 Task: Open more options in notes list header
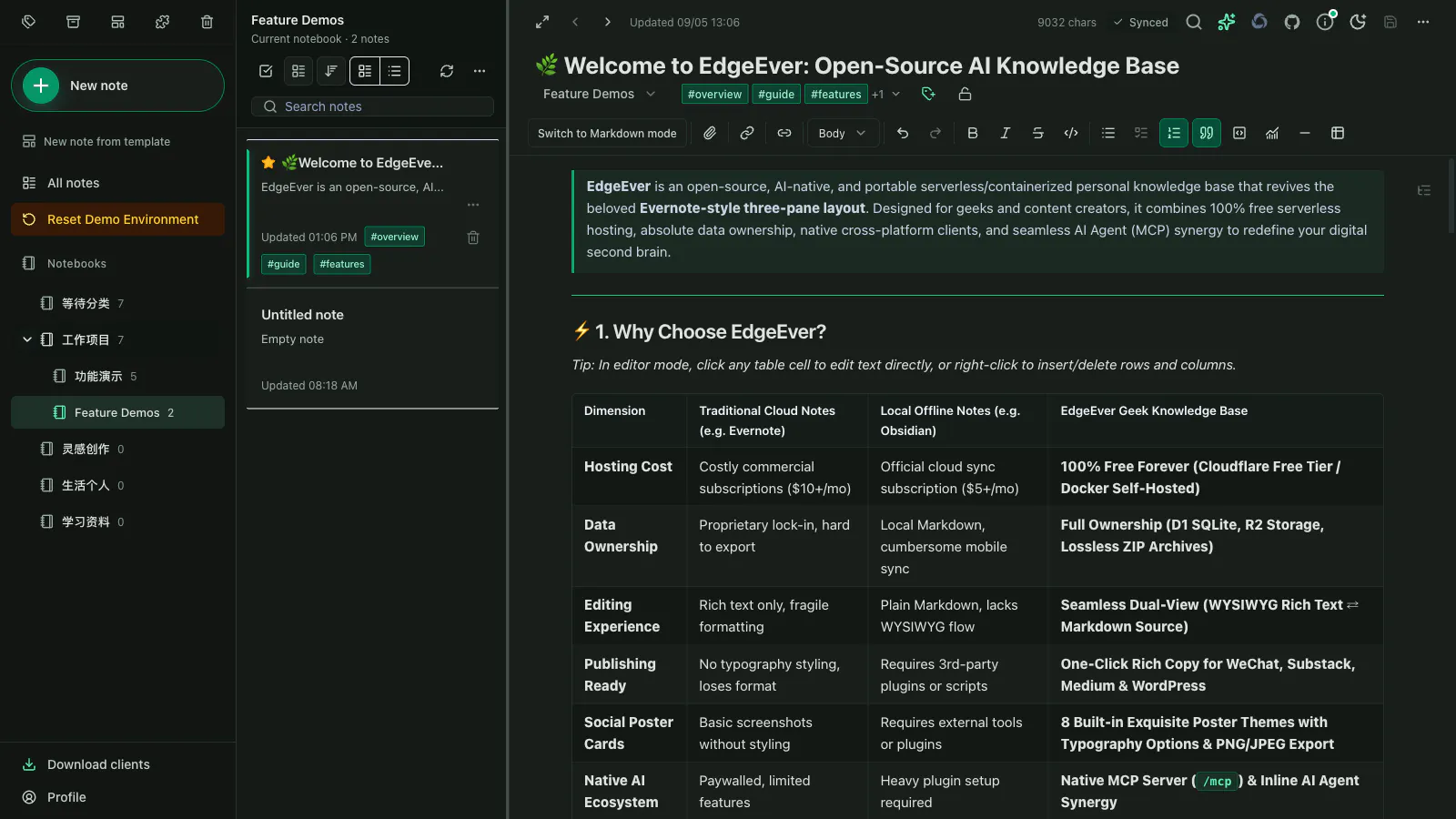[x=480, y=71]
